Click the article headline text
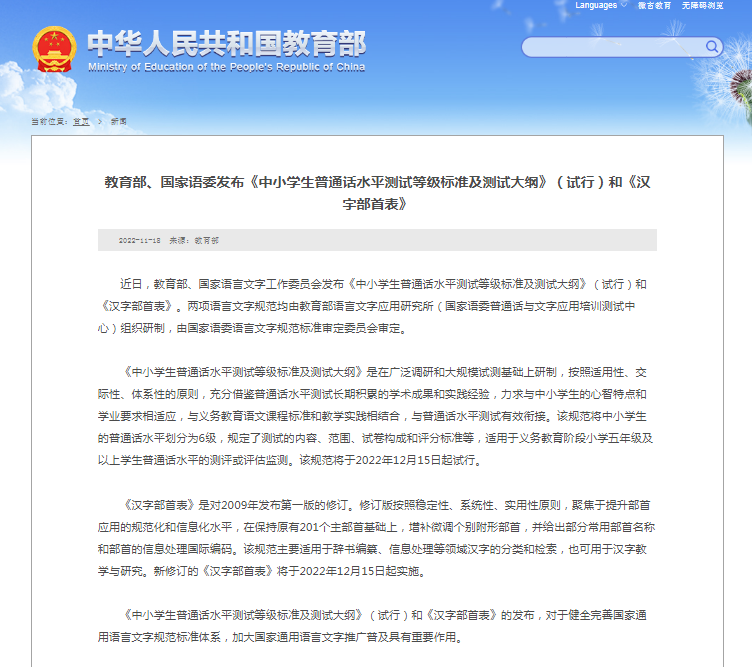The width and height of the screenshot is (752, 667). coord(377,193)
